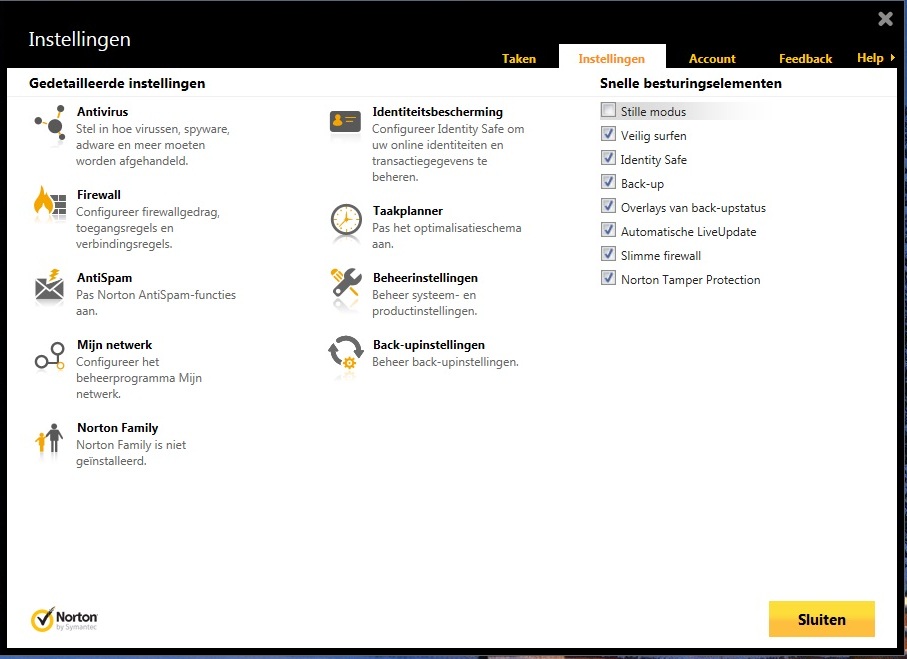This screenshot has width=907, height=659.
Task: Switch to the Taken tab
Action: point(519,58)
